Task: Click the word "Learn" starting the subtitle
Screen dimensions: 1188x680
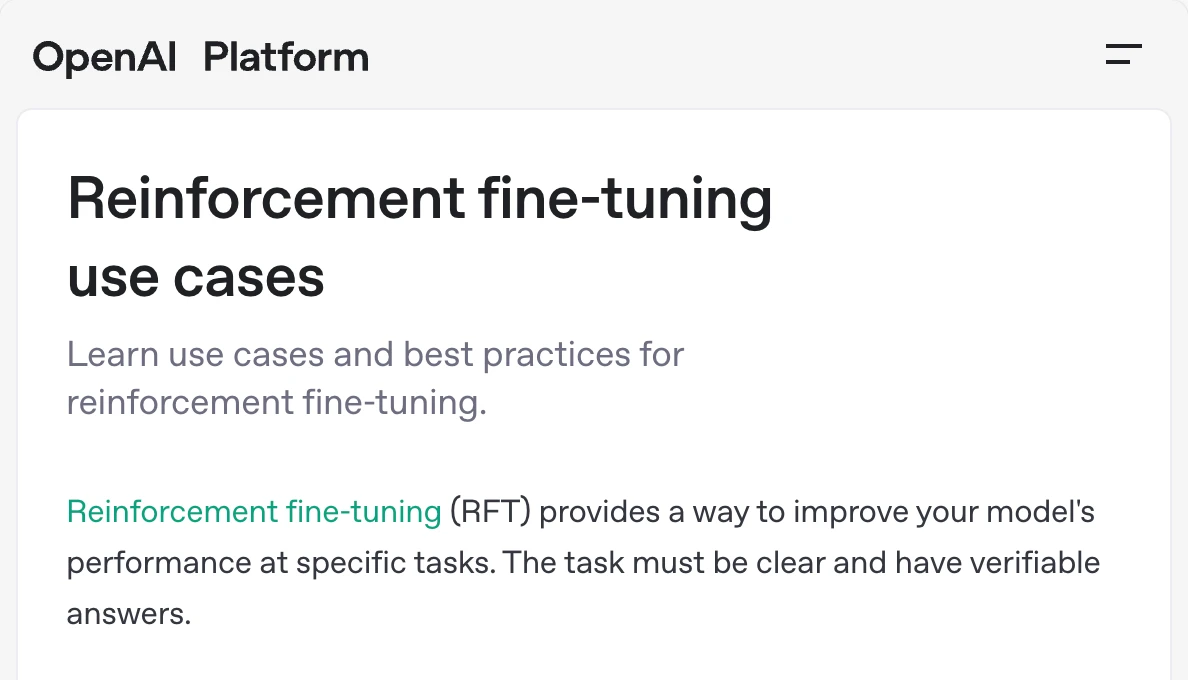Action: (x=113, y=354)
